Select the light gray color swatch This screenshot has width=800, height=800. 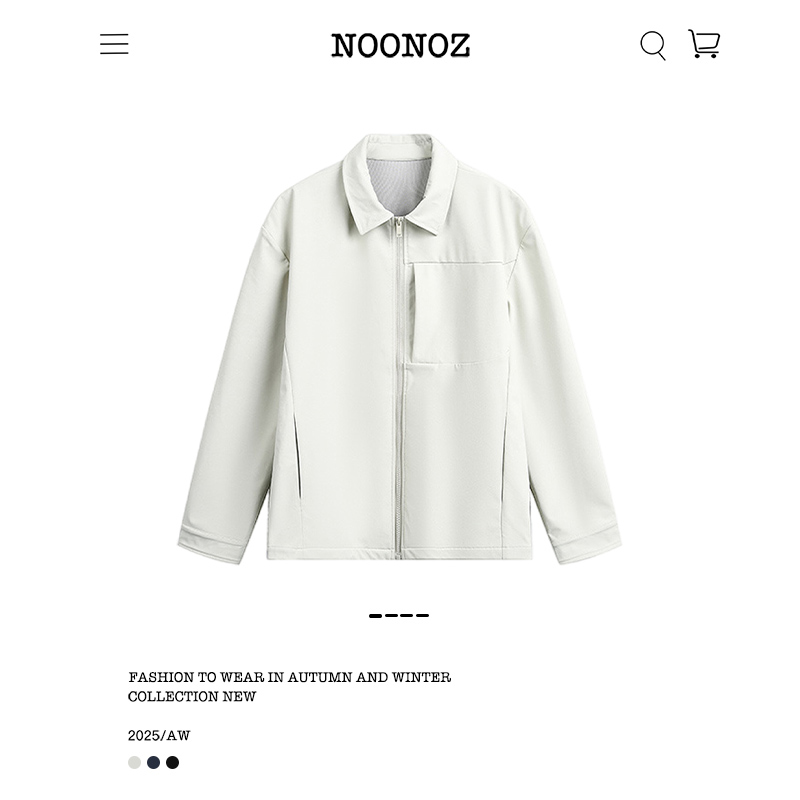click(134, 762)
